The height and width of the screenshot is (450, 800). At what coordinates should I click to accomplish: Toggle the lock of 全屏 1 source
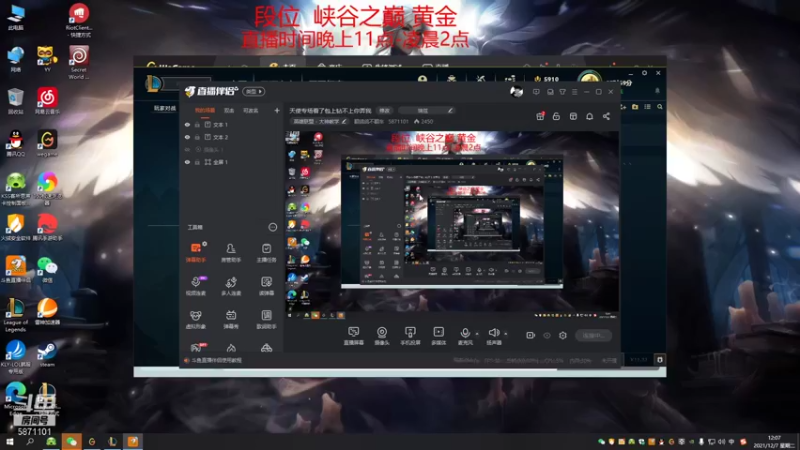pyautogui.click(x=197, y=162)
